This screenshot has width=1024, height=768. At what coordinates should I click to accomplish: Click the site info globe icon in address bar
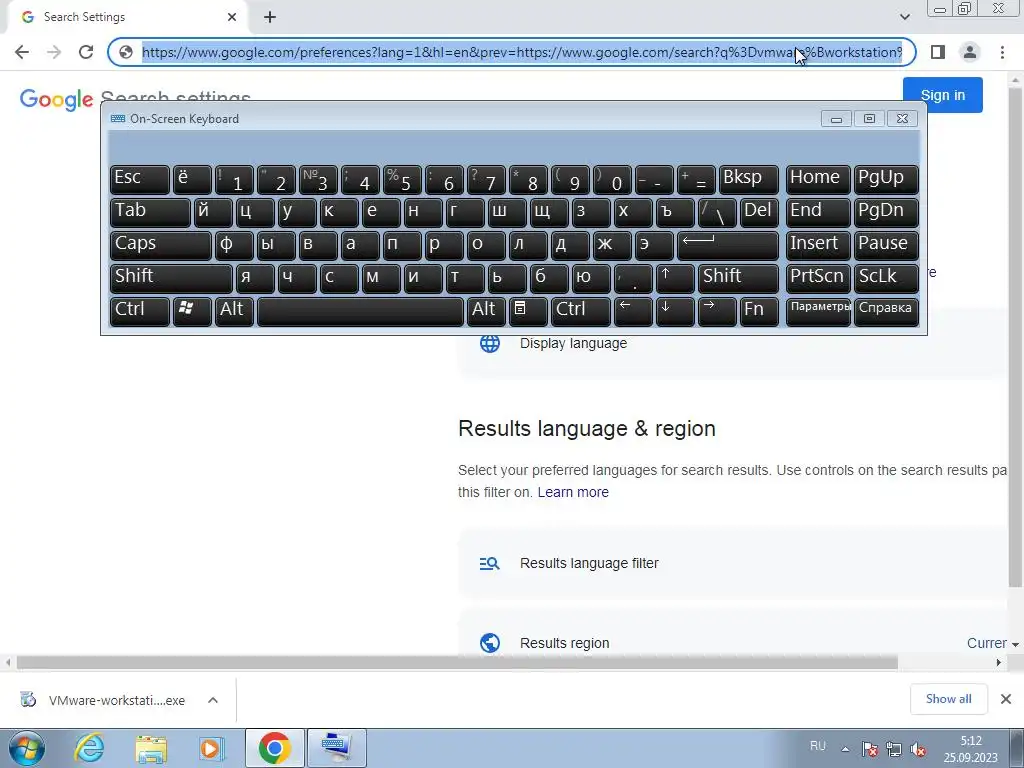126,52
